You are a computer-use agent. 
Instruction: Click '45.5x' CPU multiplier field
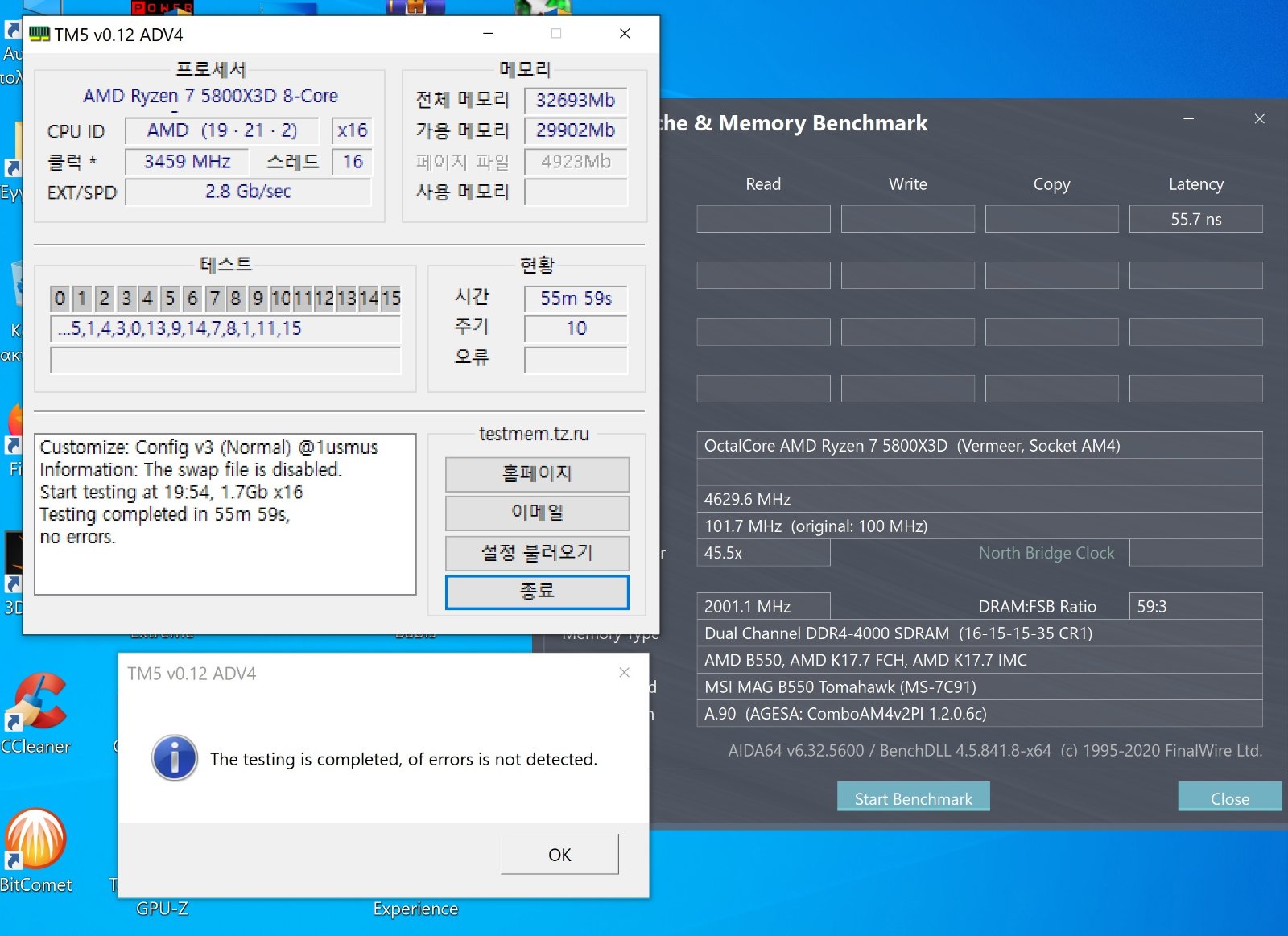pyautogui.click(x=763, y=553)
